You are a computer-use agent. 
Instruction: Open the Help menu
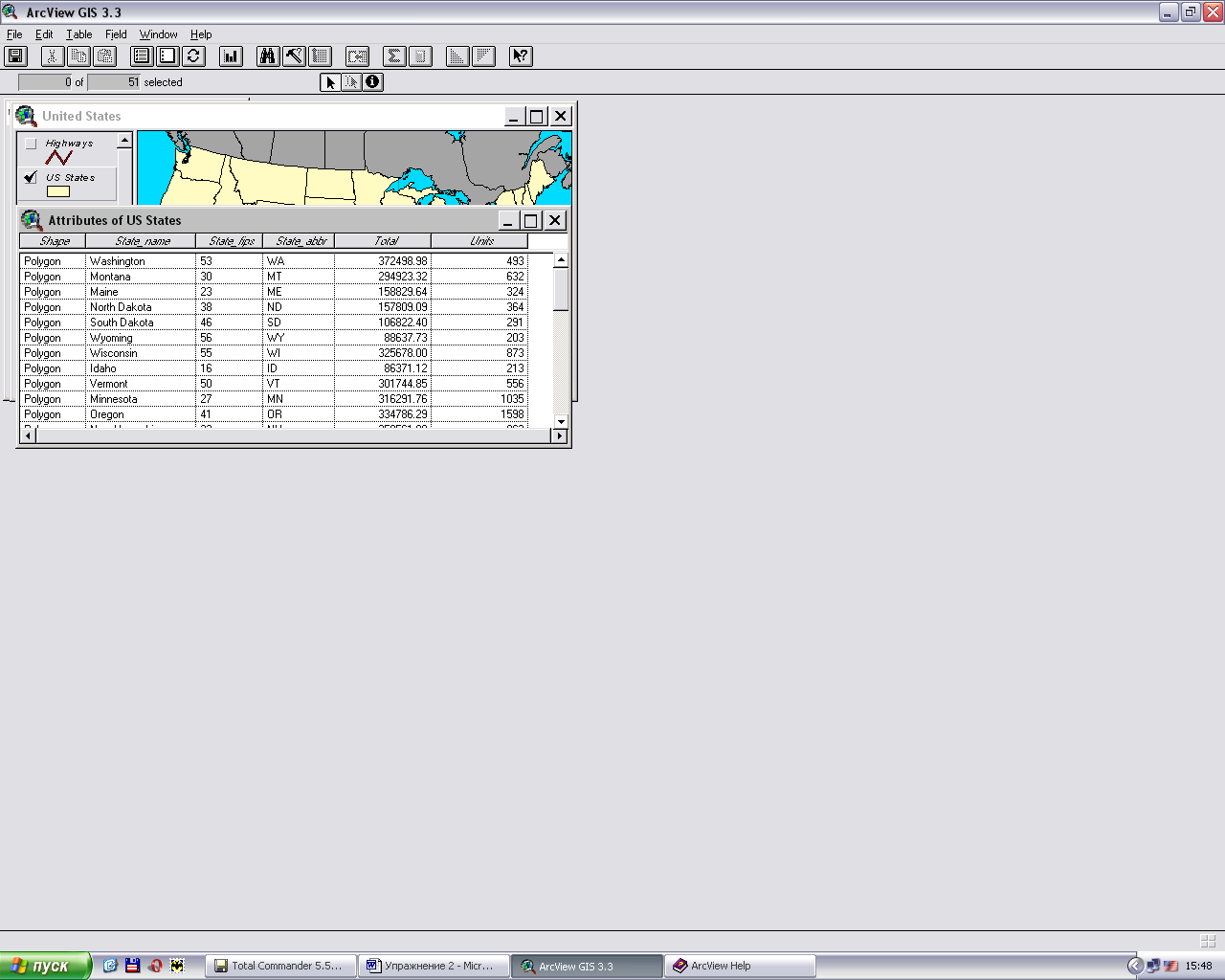(201, 34)
